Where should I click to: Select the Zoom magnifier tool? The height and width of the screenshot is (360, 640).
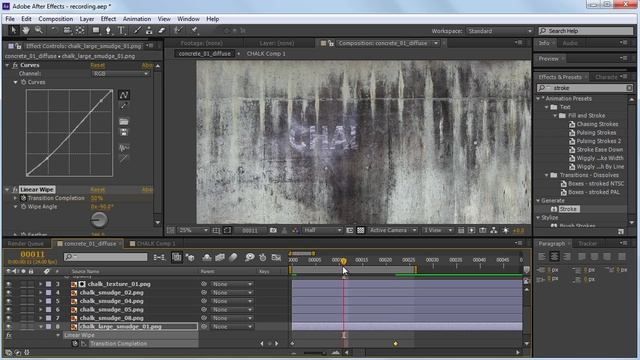39,30
